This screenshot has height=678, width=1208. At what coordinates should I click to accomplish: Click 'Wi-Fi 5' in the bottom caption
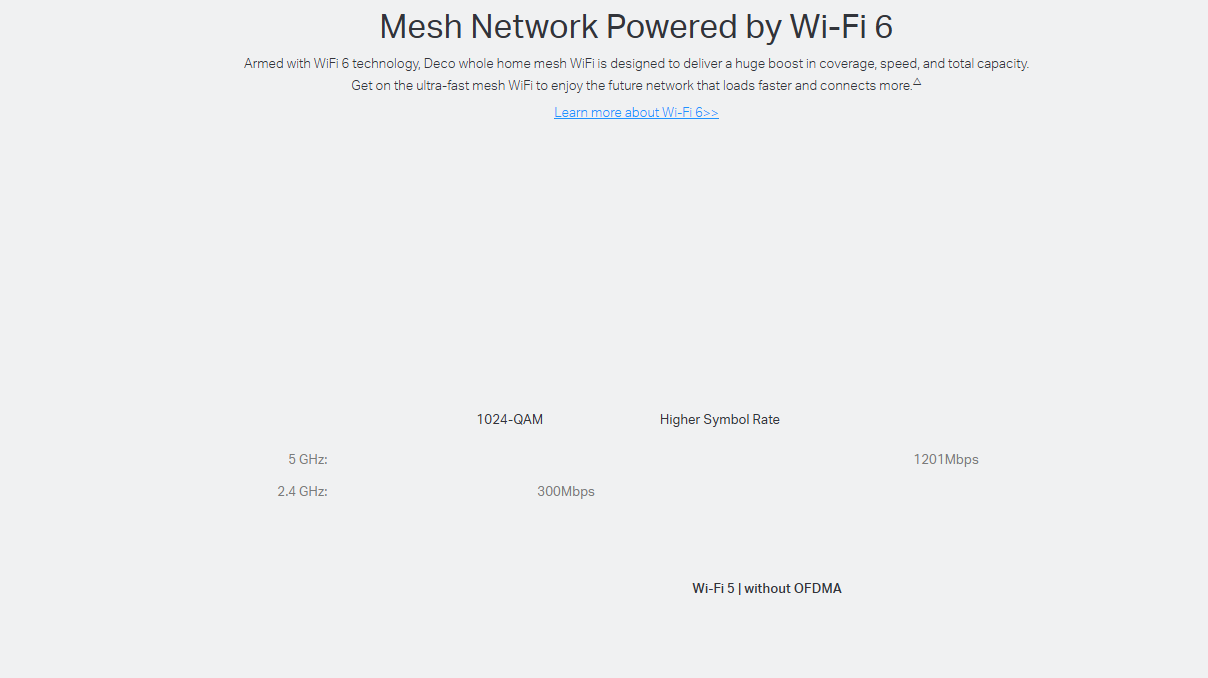pos(713,589)
